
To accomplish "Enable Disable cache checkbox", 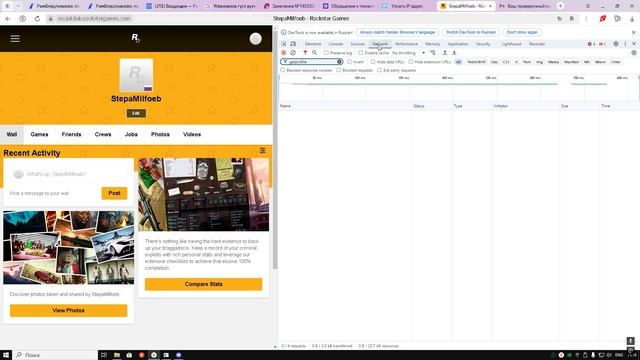I will click(x=360, y=53).
